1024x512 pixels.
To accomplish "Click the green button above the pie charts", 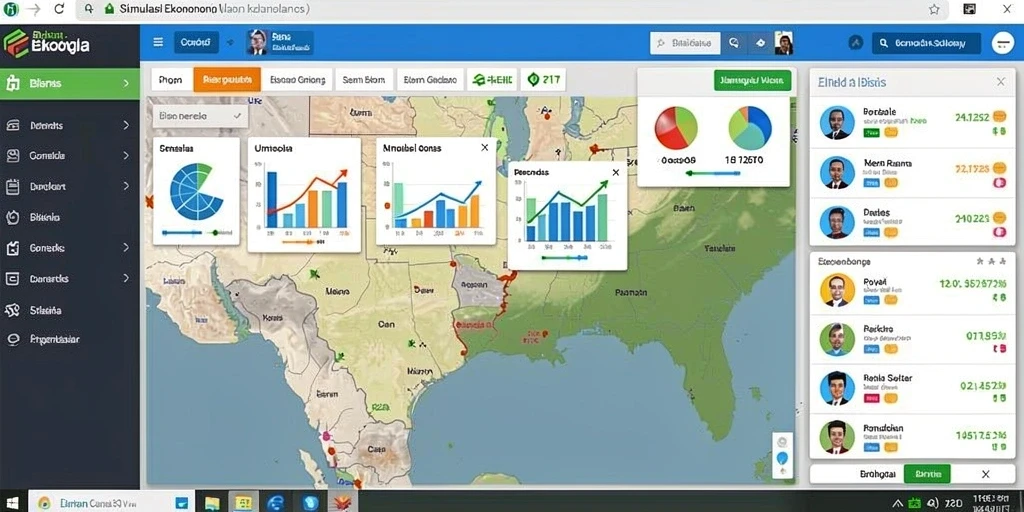I will pyautogui.click(x=752, y=80).
